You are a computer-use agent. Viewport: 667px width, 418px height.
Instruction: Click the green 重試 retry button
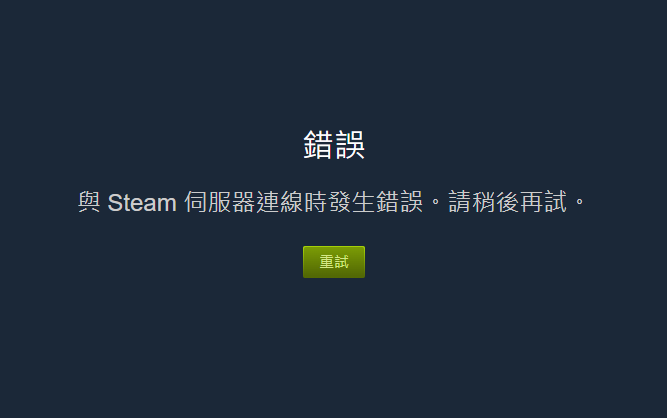pos(334,262)
